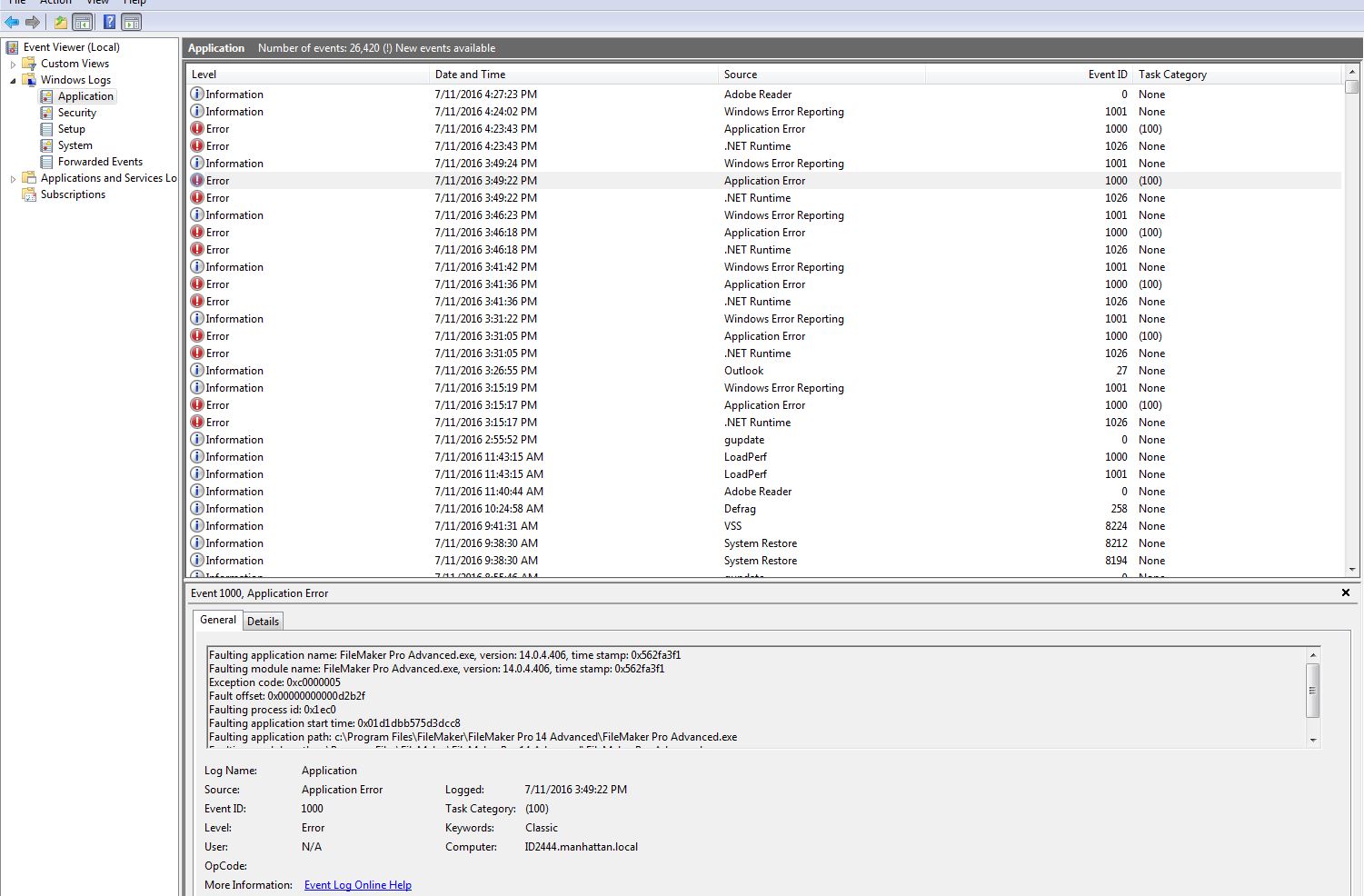The height and width of the screenshot is (896, 1364).
Task: Open the System log
Action: click(75, 145)
